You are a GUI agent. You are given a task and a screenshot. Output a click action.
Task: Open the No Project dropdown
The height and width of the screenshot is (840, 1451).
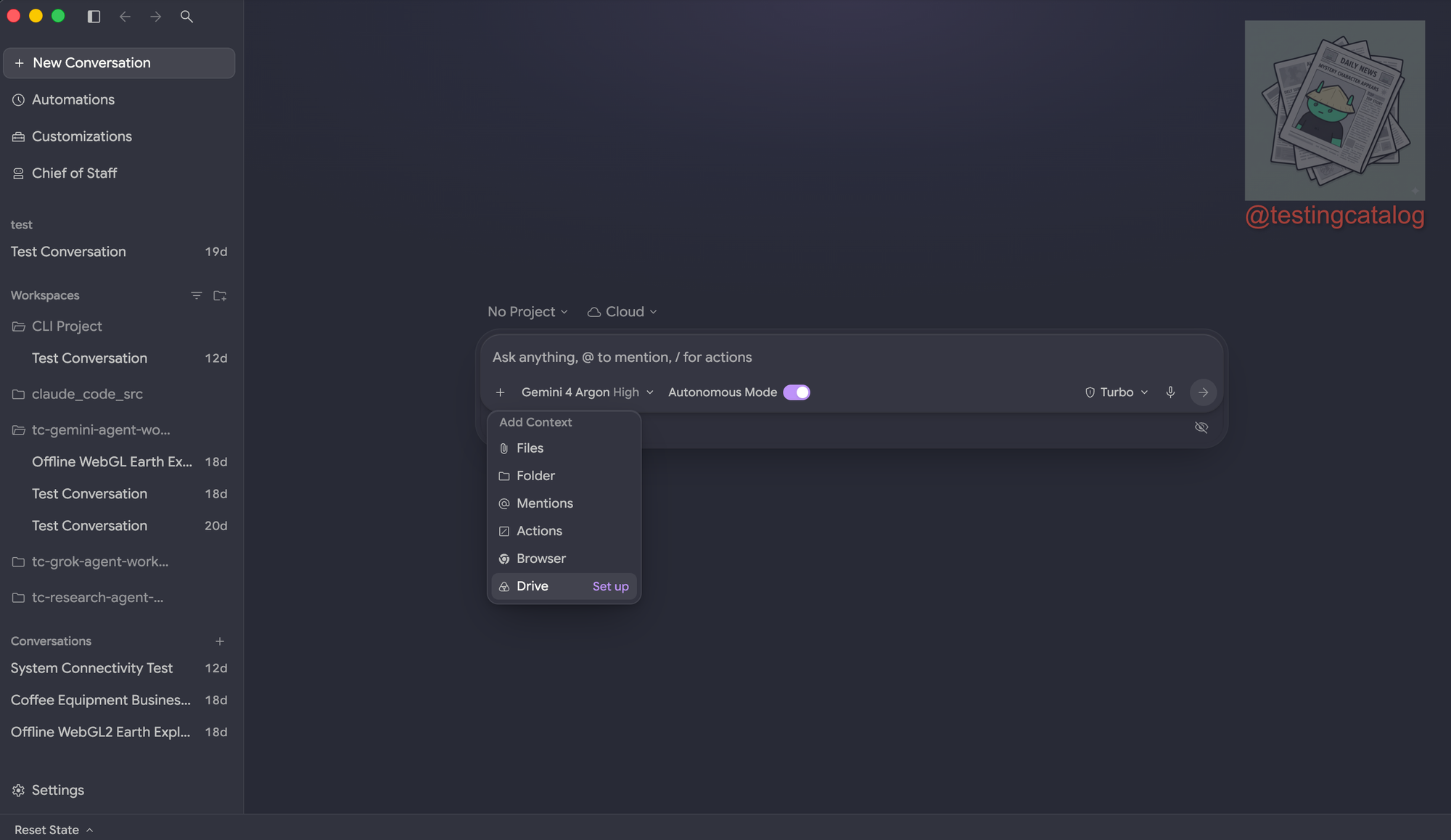pyautogui.click(x=527, y=312)
